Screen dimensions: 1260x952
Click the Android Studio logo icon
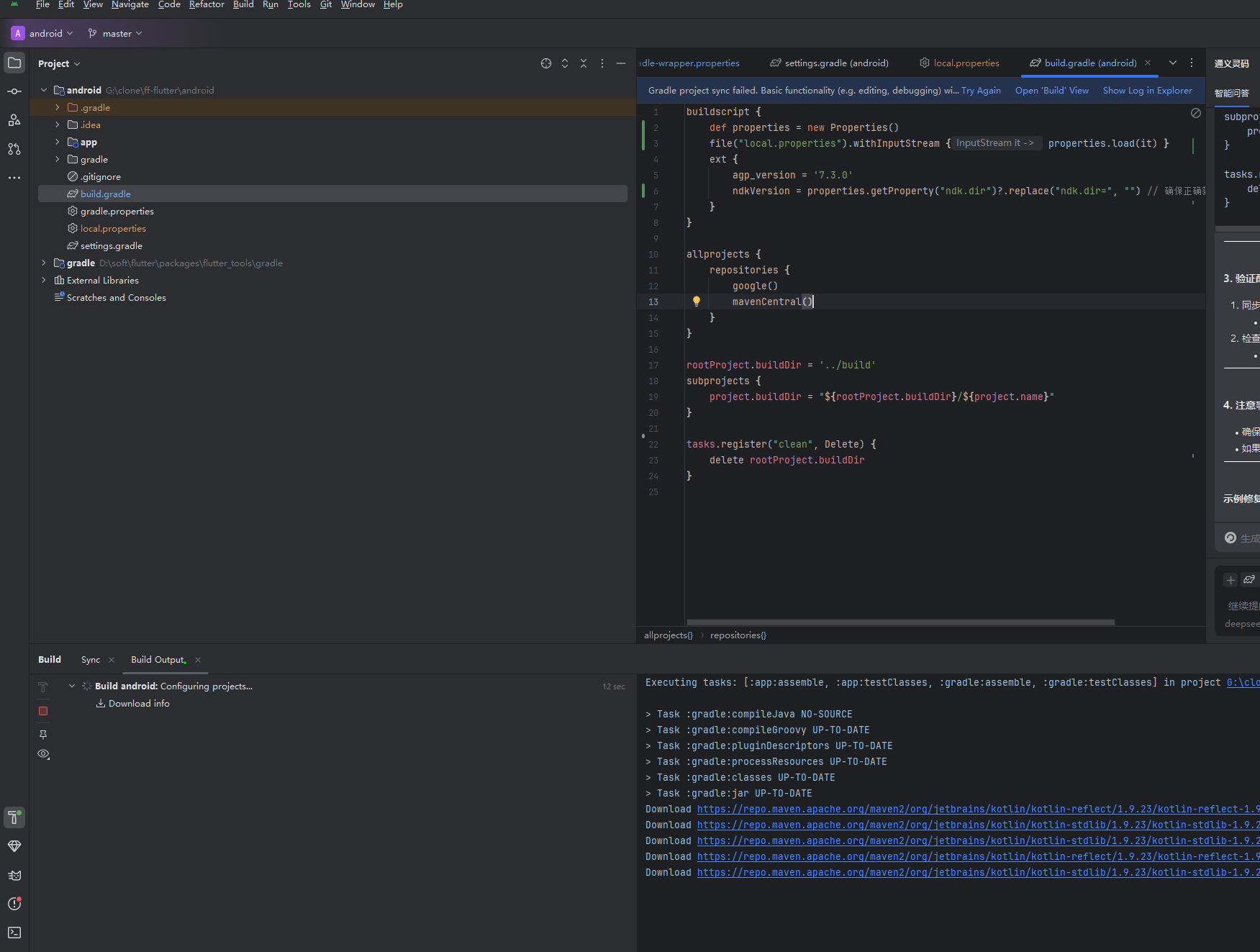click(x=14, y=4)
